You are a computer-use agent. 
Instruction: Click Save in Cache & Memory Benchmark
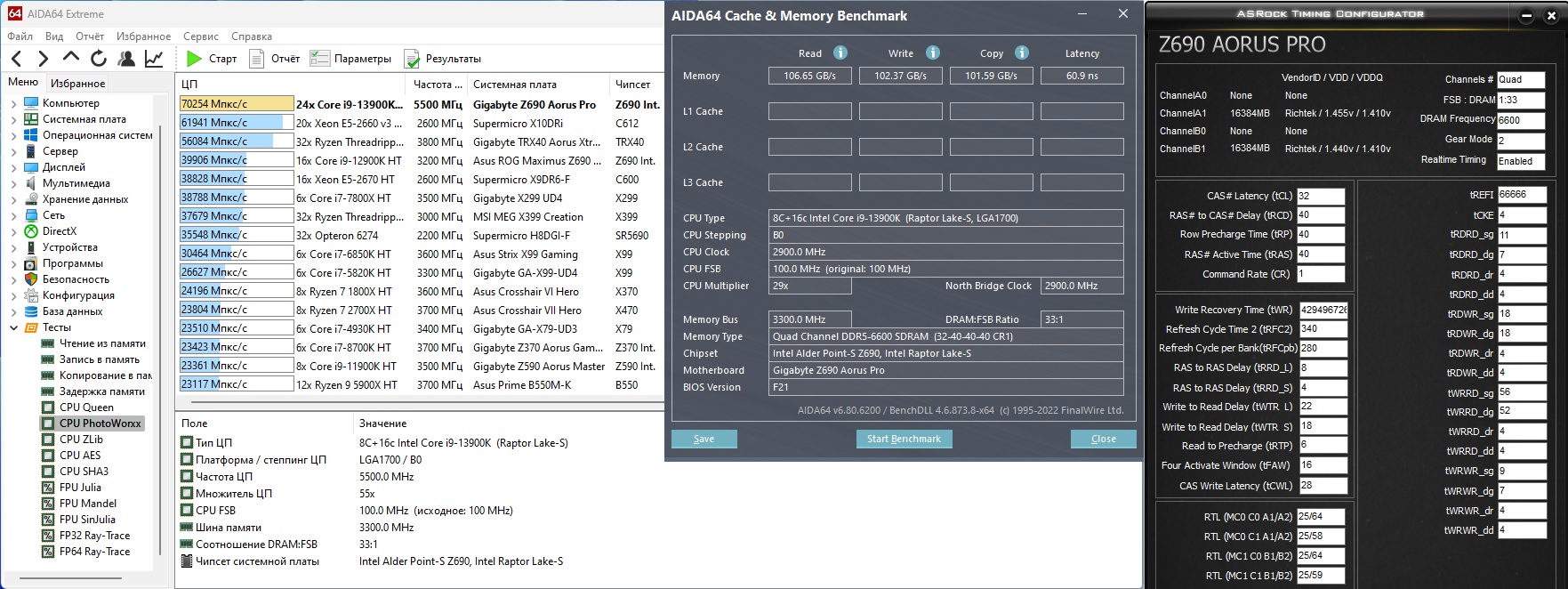click(x=704, y=439)
